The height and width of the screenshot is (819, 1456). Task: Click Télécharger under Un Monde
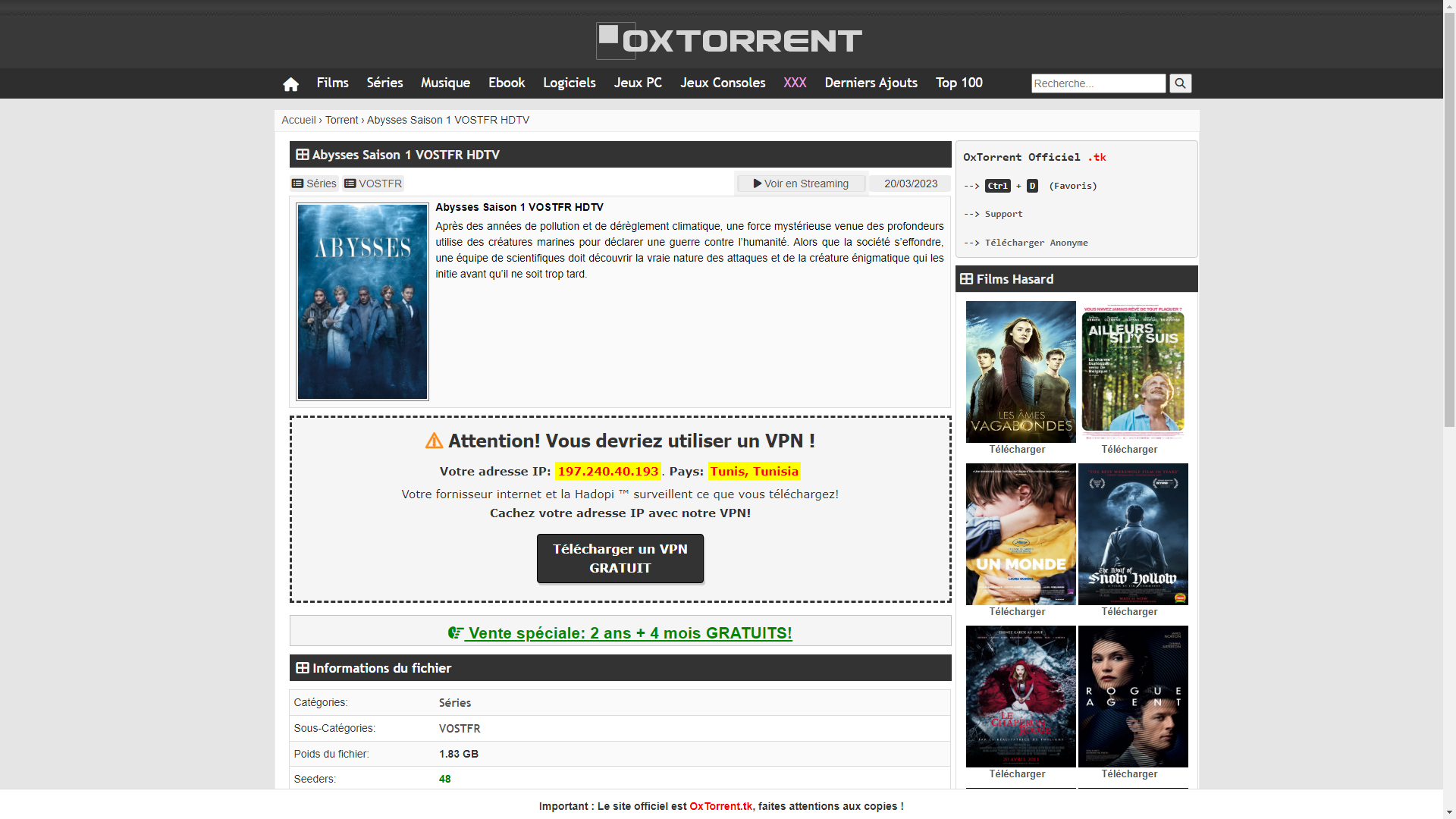1017,612
